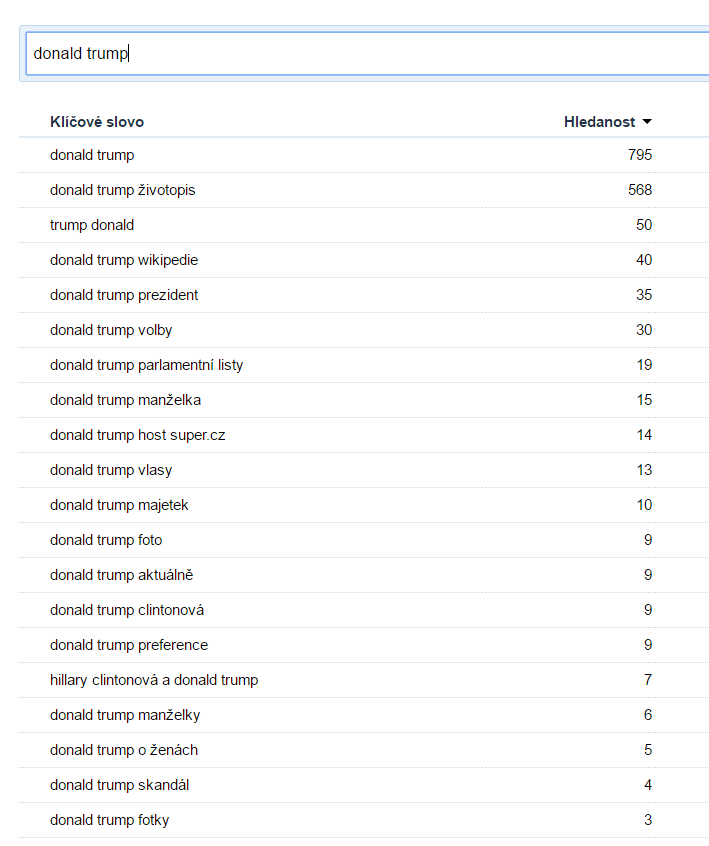The image size is (709, 846).
Task: Select keyword donald trump životopis
Action: (x=122, y=190)
